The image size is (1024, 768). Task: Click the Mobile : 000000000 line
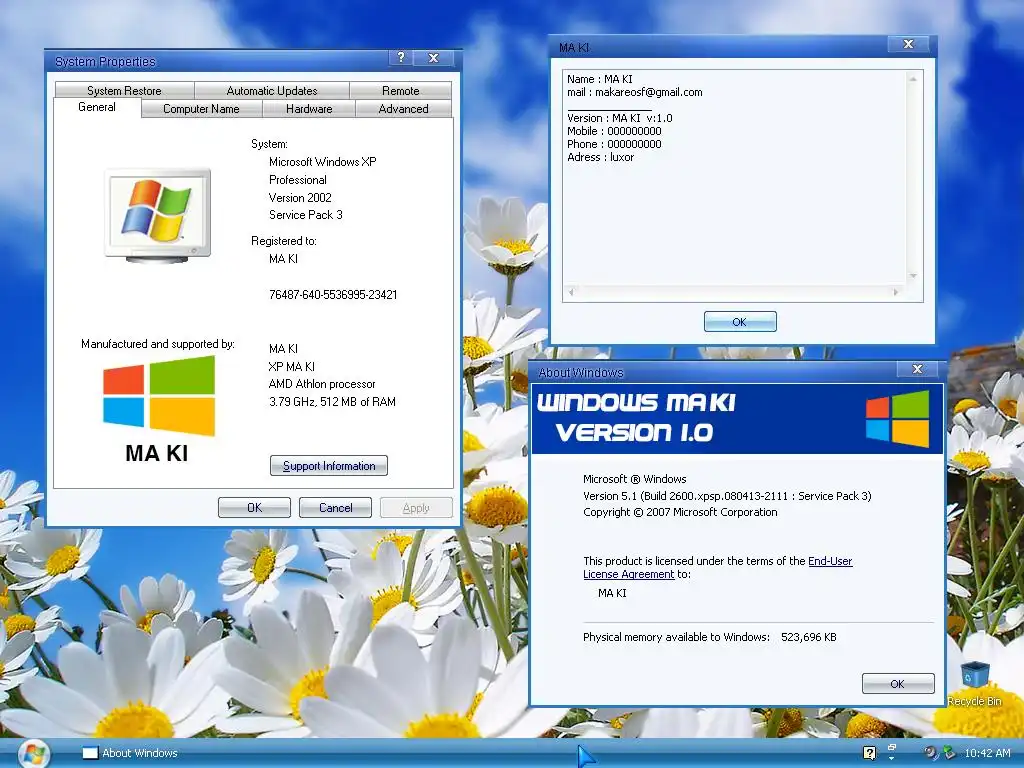point(614,131)
